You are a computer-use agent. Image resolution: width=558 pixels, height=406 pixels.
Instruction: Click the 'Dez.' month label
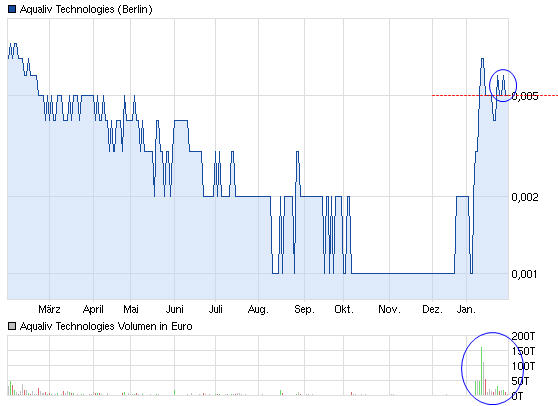[432, 309]
